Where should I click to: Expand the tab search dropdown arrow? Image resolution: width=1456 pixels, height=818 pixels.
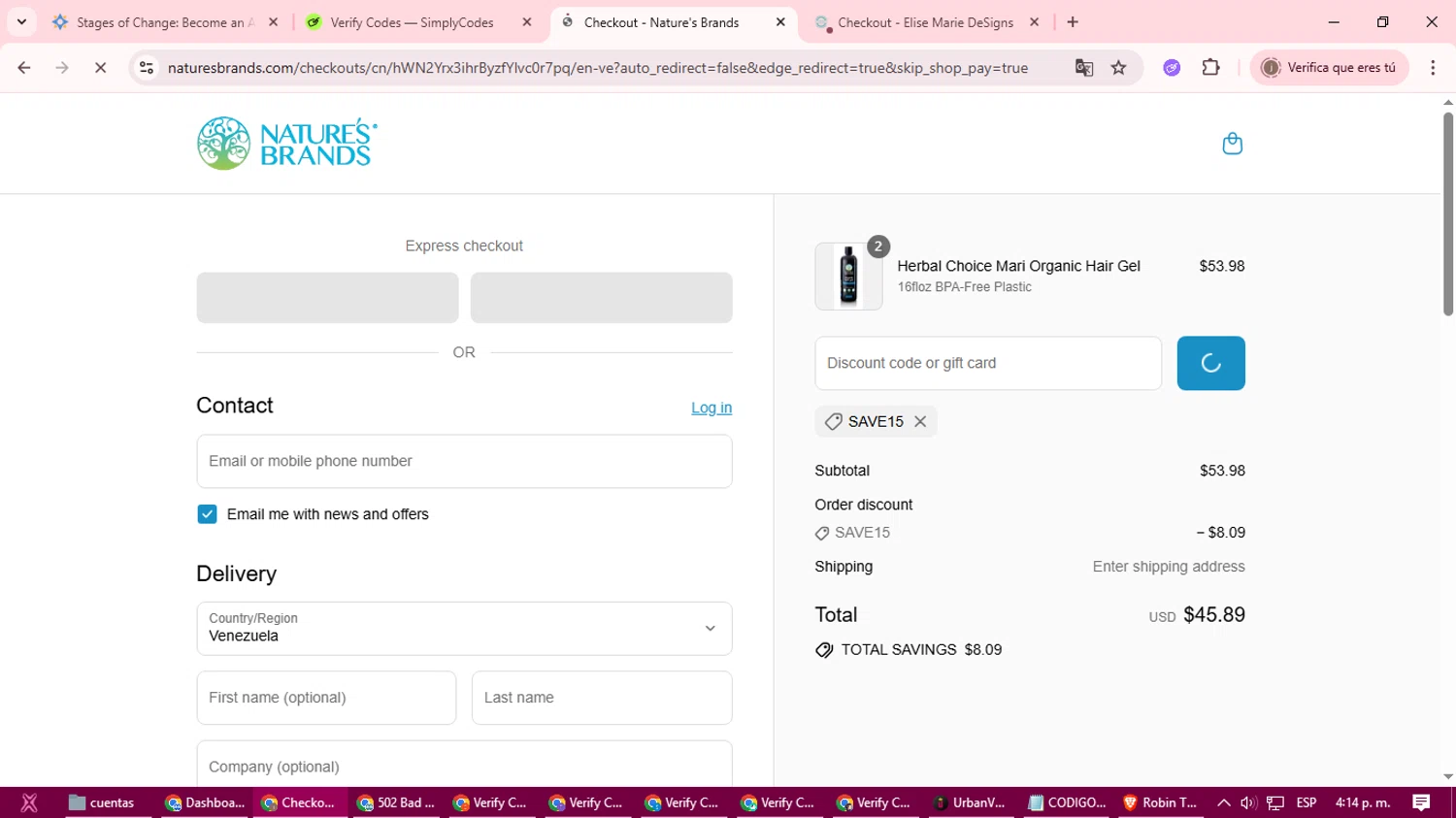coord(21,22)
